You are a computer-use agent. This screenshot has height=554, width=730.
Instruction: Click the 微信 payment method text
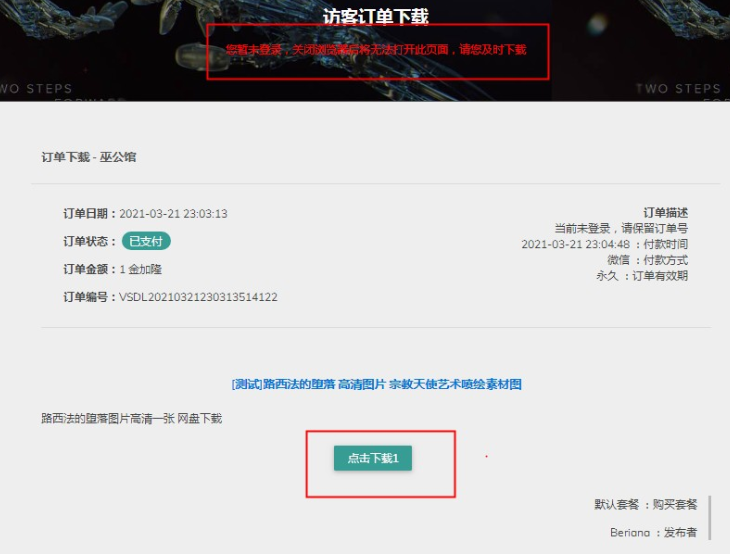[618, 260]
